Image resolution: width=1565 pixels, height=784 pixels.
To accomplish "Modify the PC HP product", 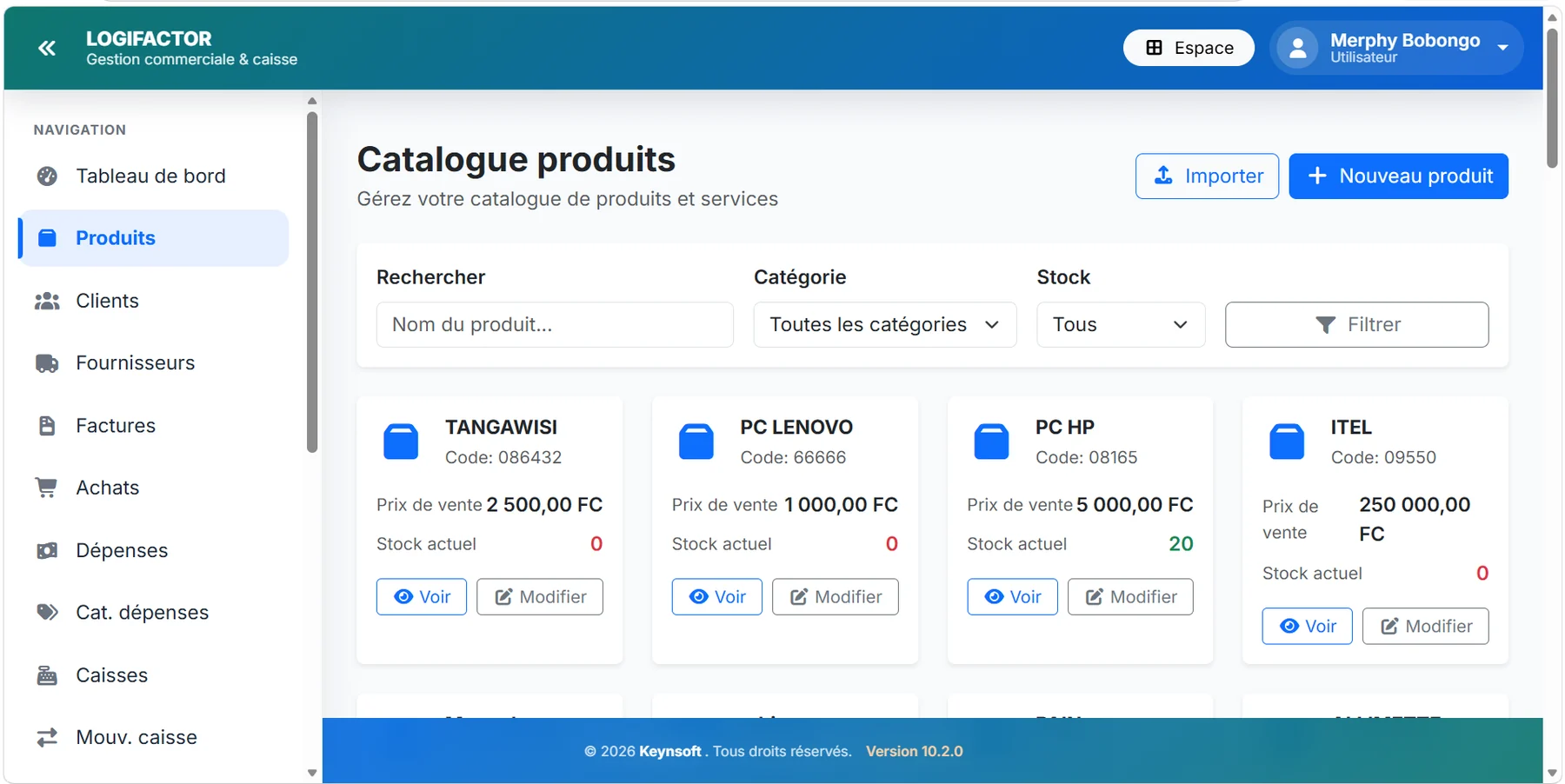I will click(x=1130, y=597).
